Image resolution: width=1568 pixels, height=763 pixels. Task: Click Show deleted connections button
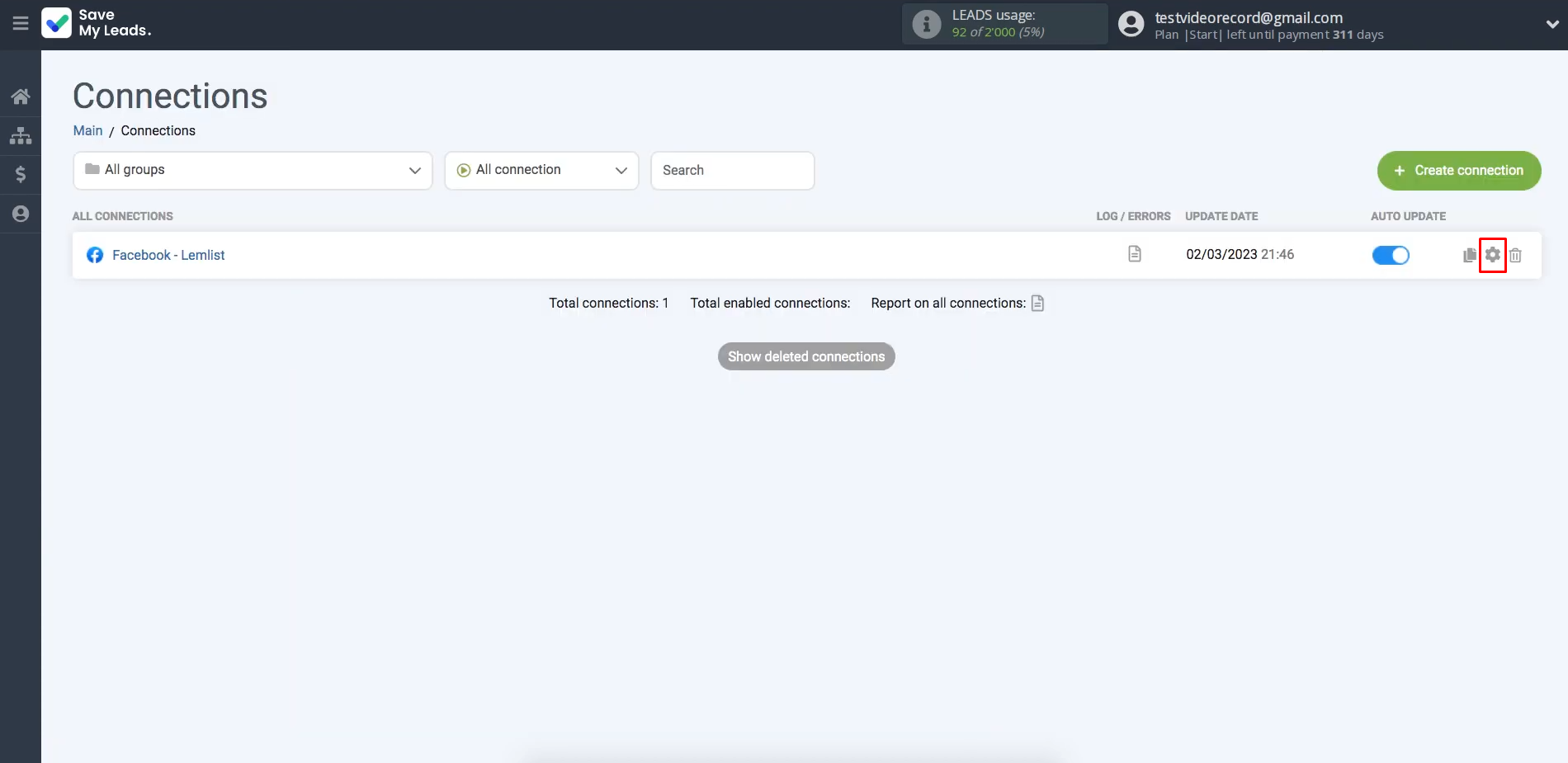click(x=806, y=356)
